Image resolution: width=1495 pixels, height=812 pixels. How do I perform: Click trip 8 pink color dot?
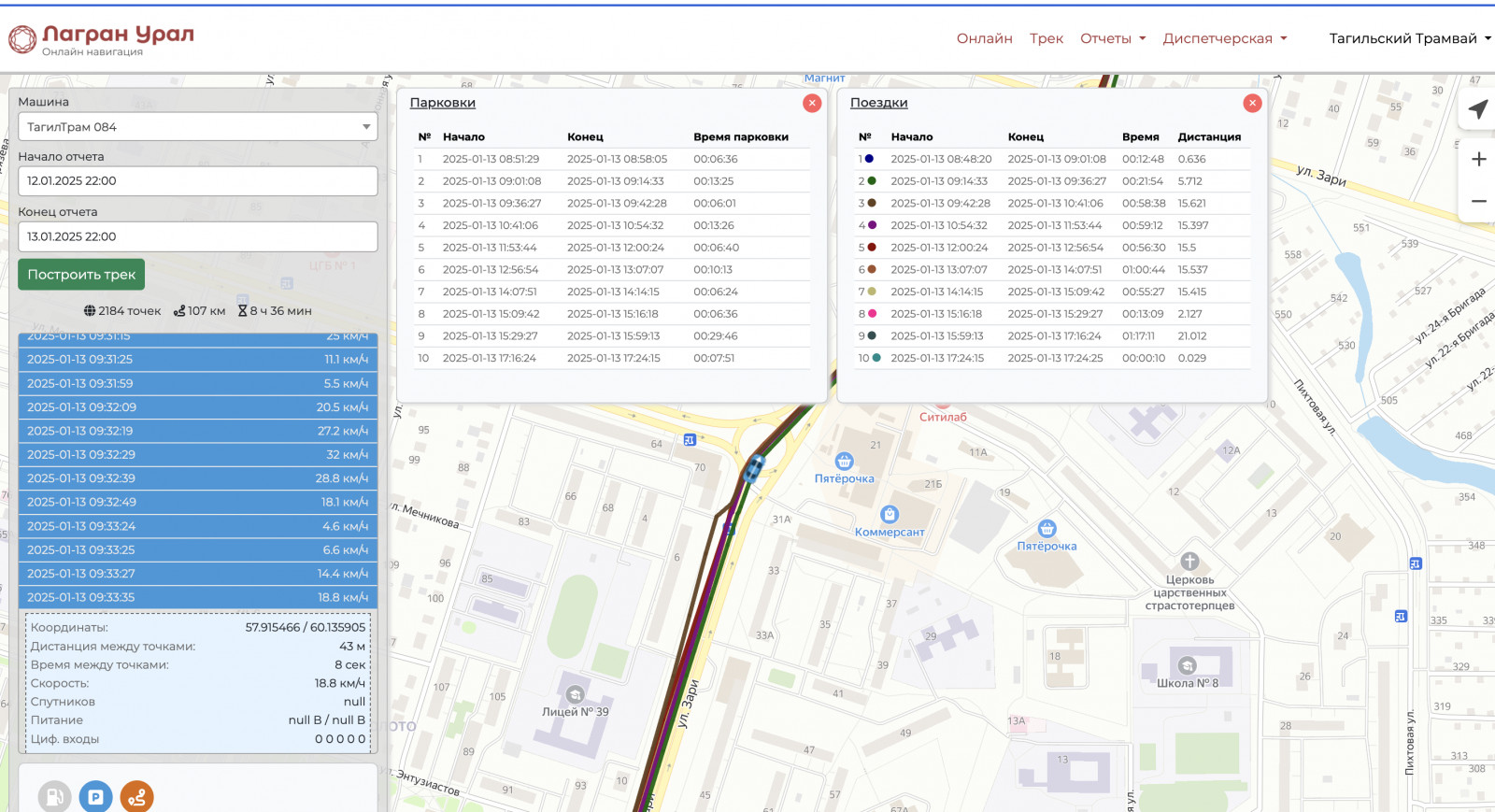pyautogui.click(x=872, y=314)
